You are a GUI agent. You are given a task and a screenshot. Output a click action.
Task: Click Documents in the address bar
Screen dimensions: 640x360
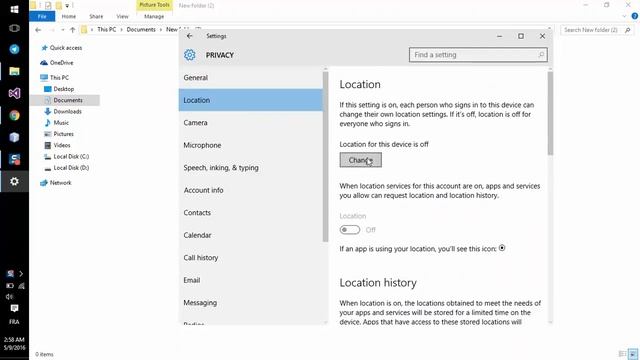pos(141,29)
